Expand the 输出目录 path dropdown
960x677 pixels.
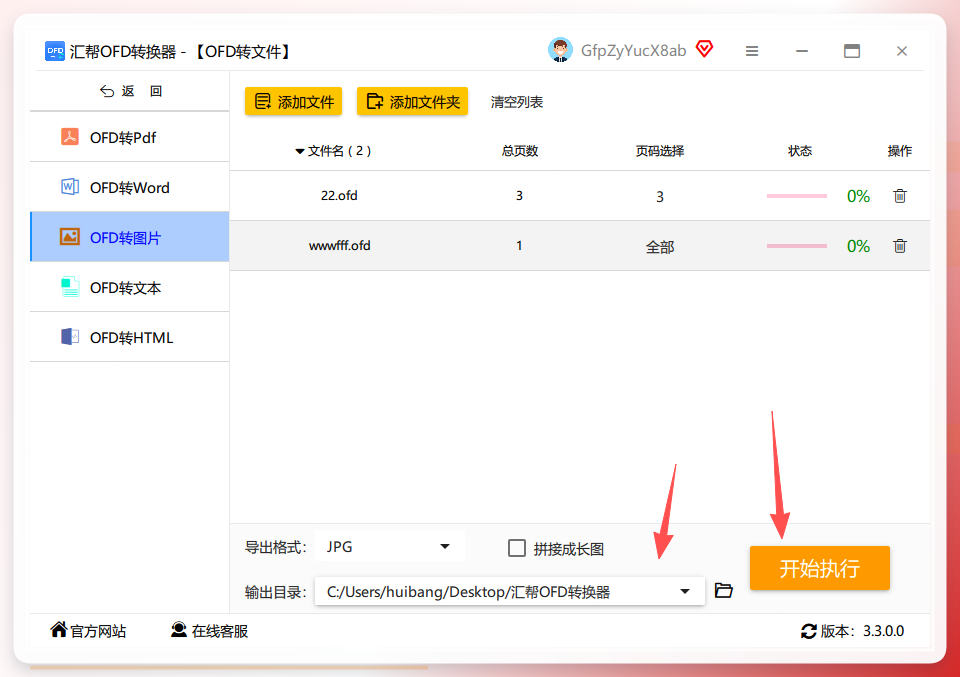684,591
